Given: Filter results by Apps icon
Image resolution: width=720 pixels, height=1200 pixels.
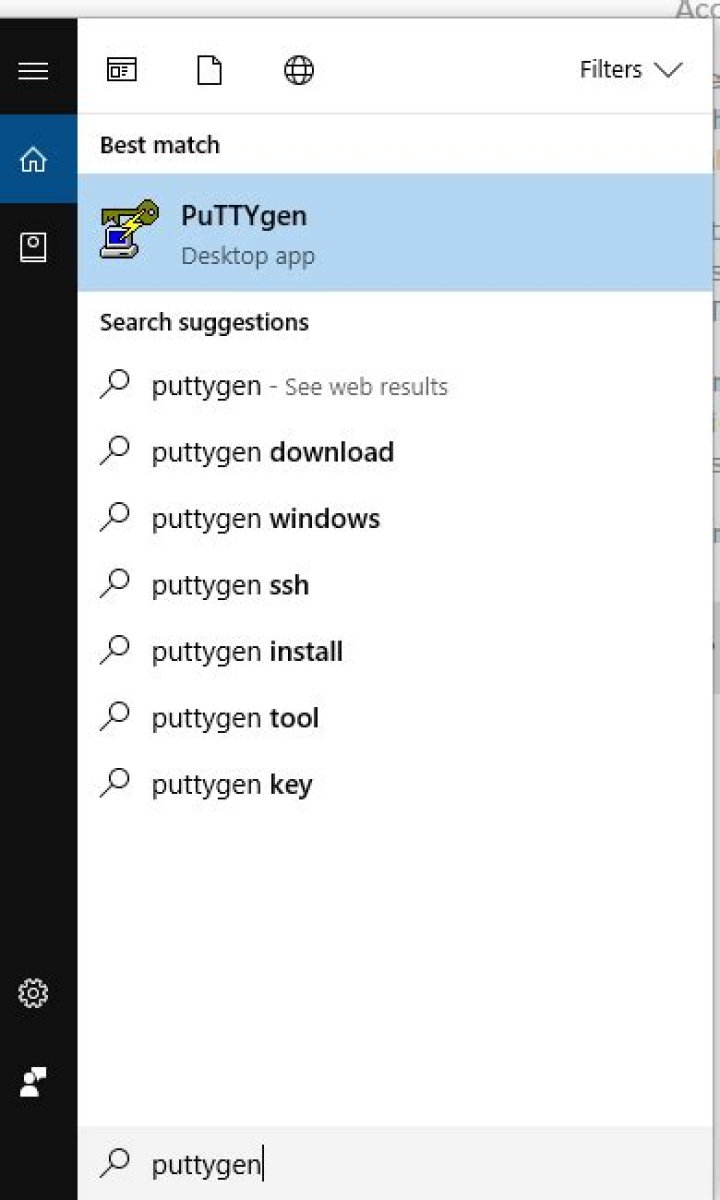Looking at the screenshot, I should pos(122,70).
